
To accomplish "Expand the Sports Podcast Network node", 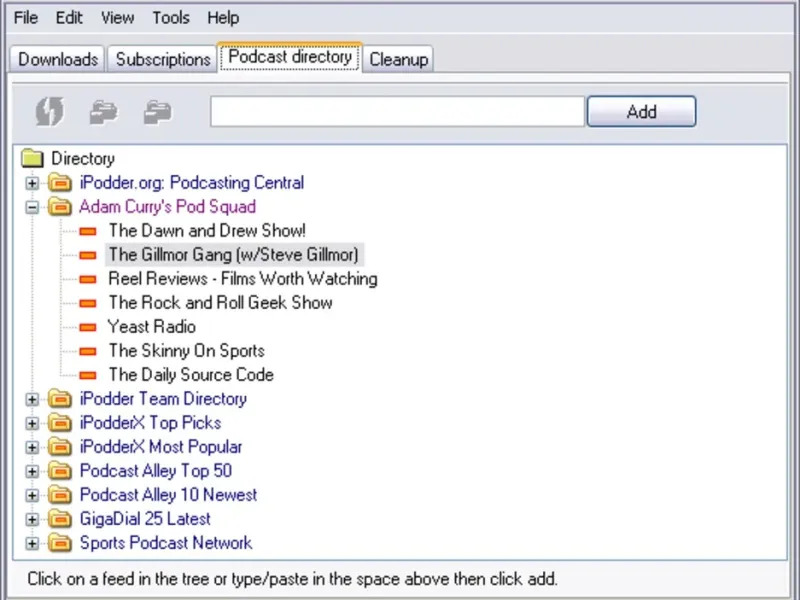I will point(32,544).
